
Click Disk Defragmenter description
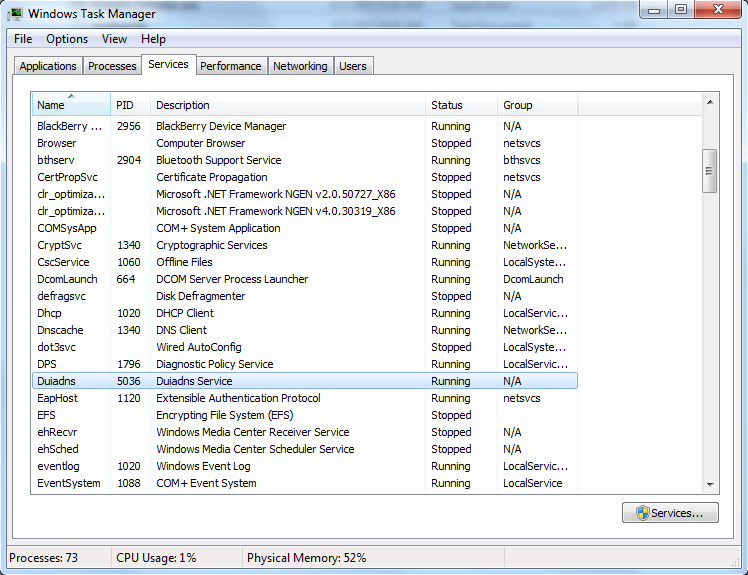point(200,296)
